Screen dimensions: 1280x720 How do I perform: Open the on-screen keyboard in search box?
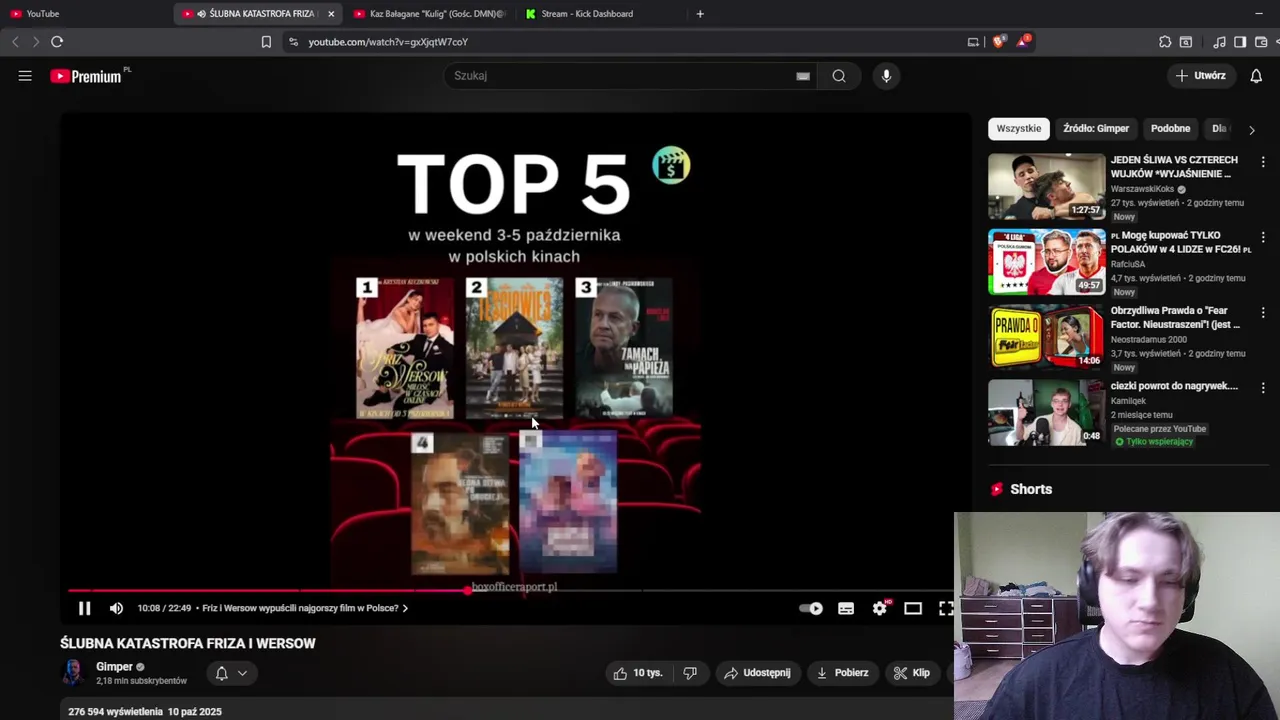click(x=803, y=76)
